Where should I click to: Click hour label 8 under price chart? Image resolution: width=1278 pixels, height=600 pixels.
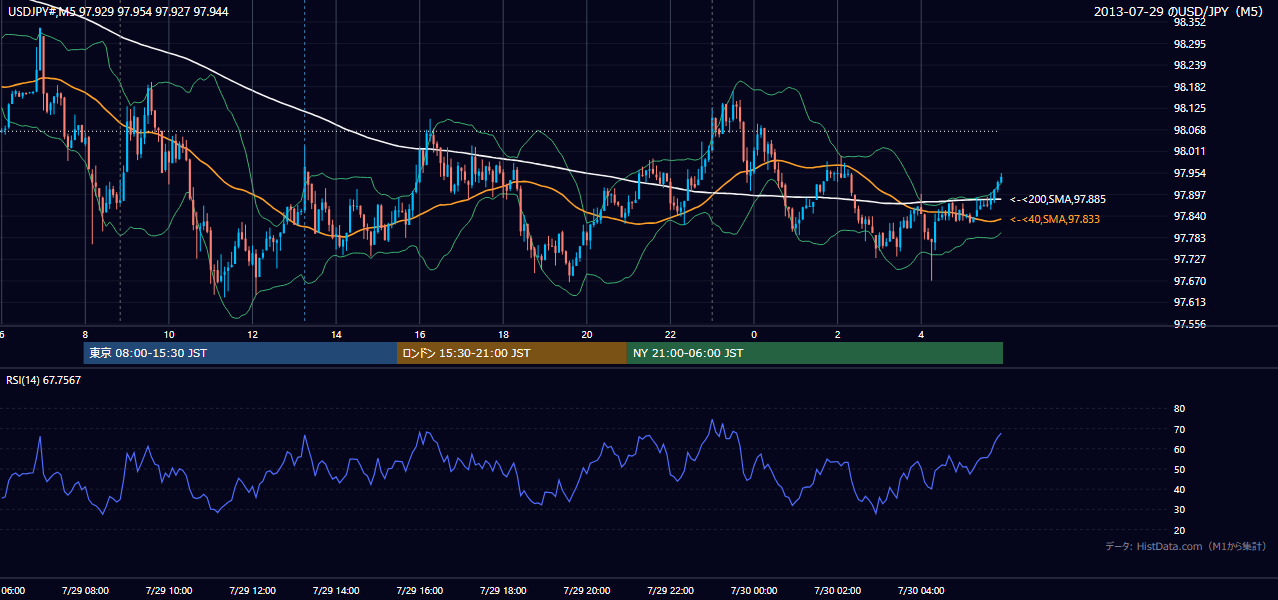click(x=85, y=334)
